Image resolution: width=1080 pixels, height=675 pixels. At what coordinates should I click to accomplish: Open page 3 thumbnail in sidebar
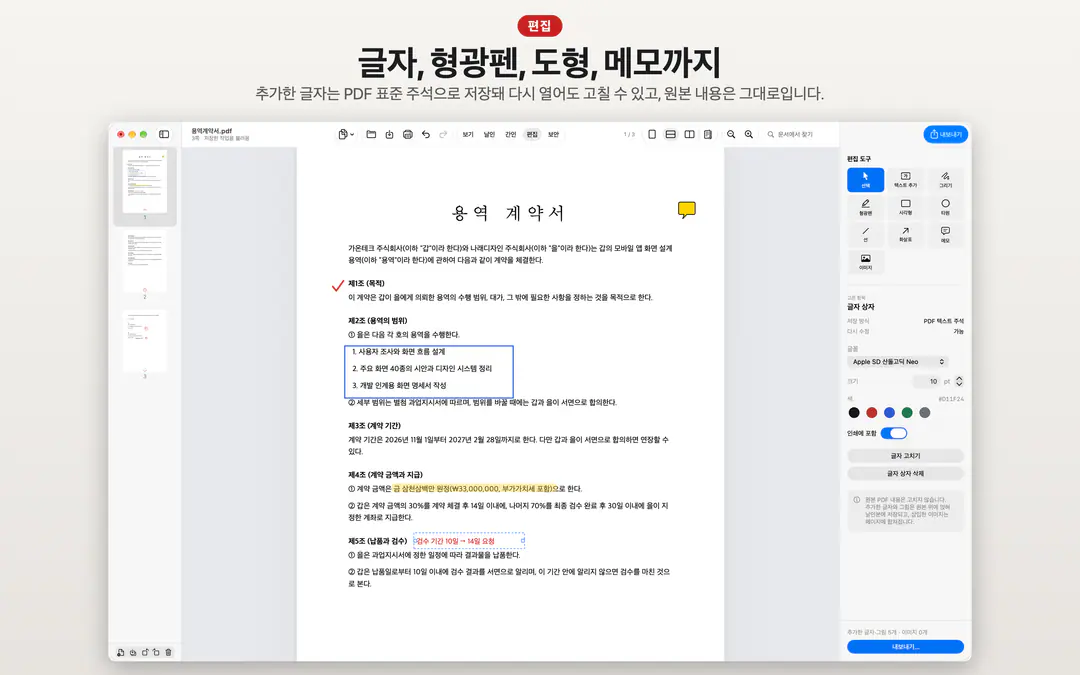[145, 340]
